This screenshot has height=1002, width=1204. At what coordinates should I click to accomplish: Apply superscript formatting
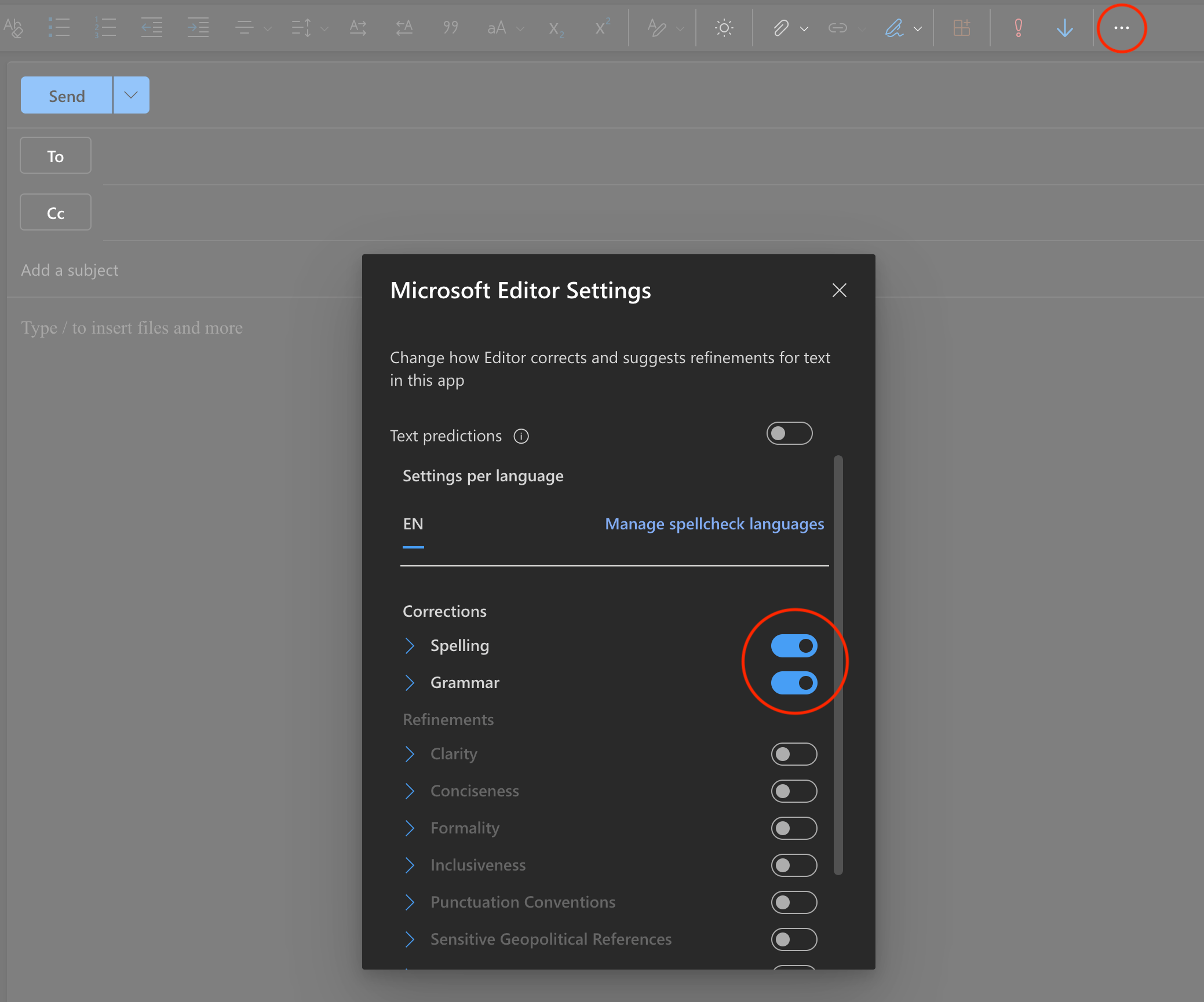point(601,27)
